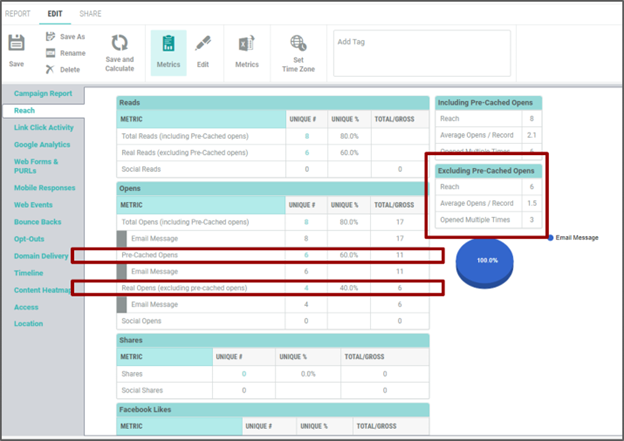Click the blue Email Message legend dot
The height and width of the screenshot is (441, 624).
click(x=550, y=237)
